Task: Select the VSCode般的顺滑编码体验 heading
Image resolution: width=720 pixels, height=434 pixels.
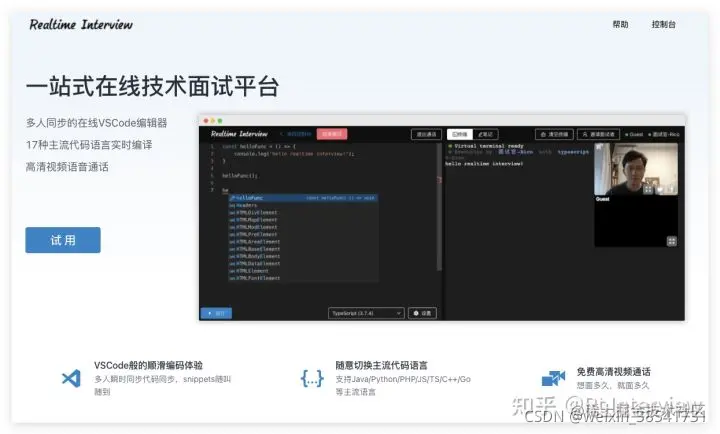Action: coord(148,366)
